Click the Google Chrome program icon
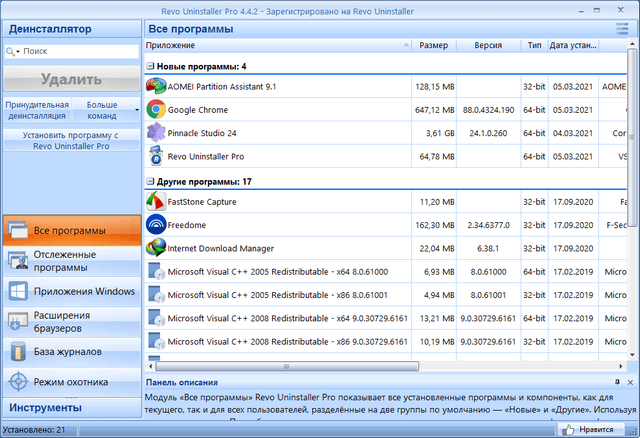Screen dimensions: 640x438 click(x=156, y=109)
